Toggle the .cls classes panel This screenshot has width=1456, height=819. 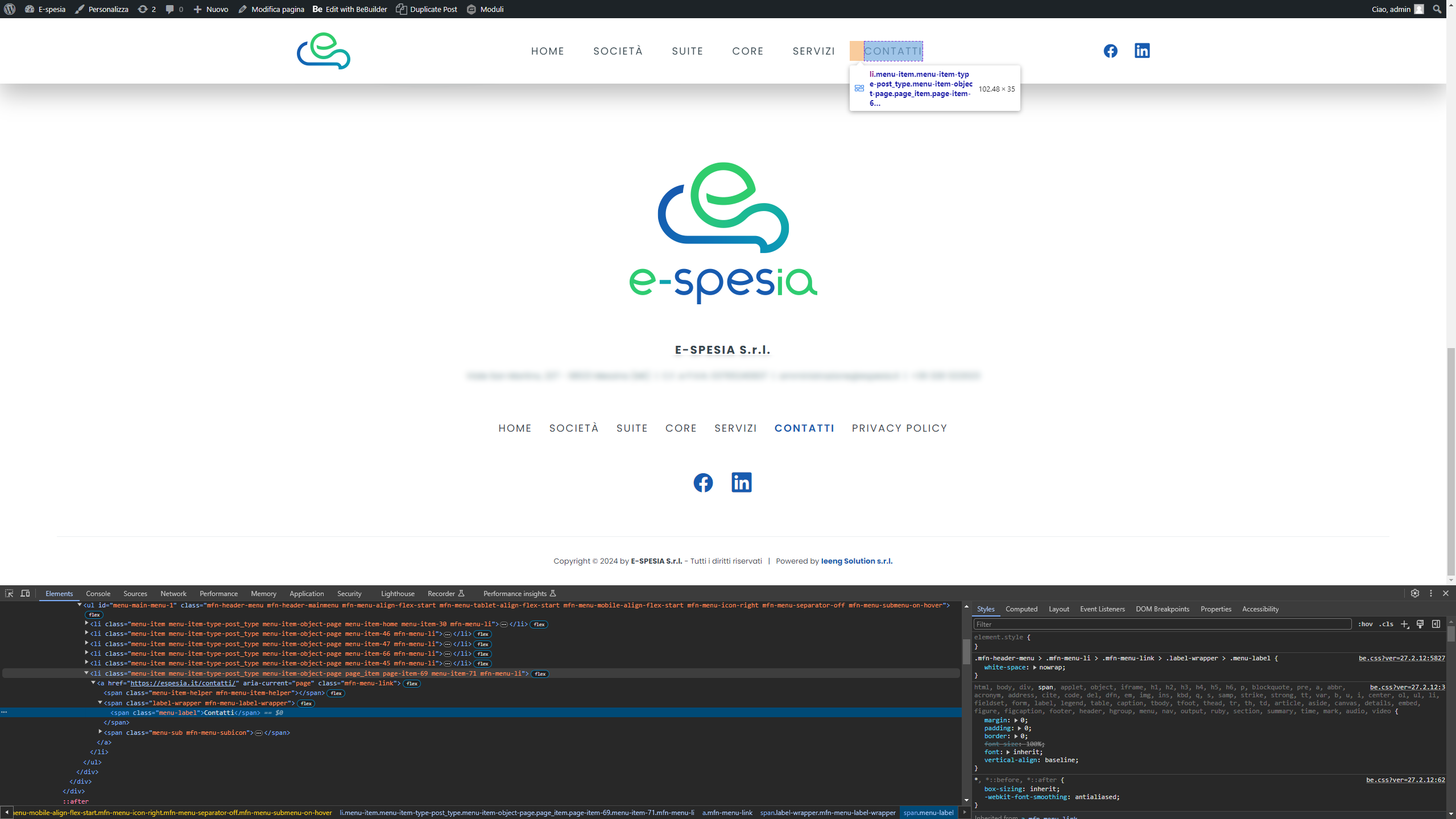[1386, 624]
